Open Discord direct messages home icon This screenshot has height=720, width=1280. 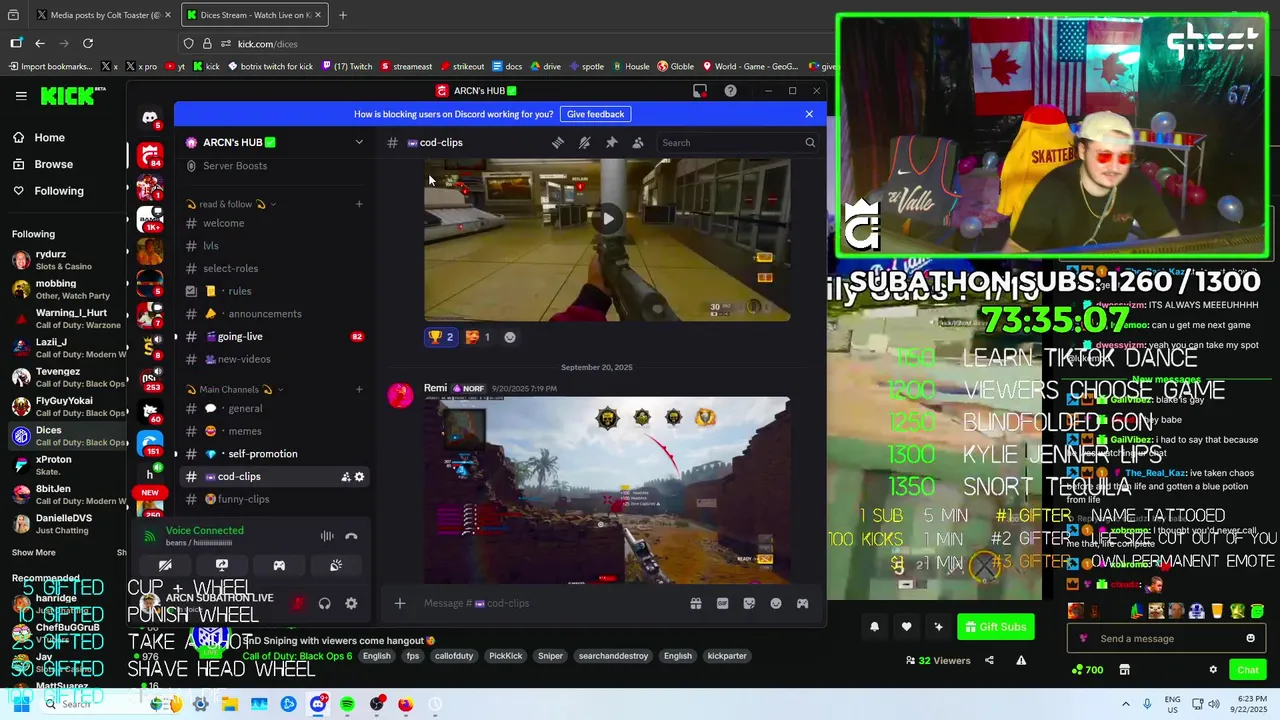[150, 118]
